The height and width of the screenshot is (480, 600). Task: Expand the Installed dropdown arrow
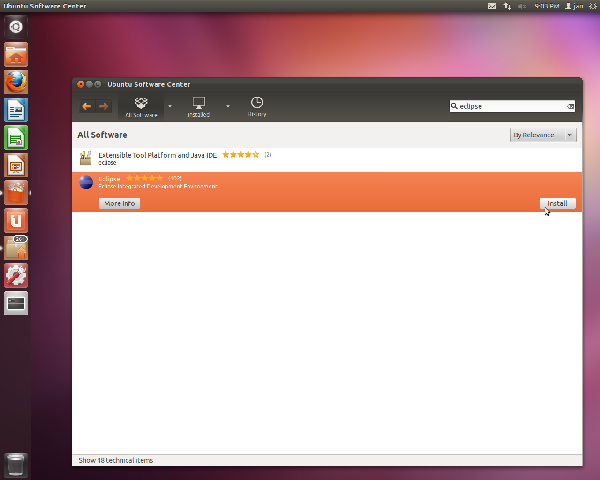[228, 106]
